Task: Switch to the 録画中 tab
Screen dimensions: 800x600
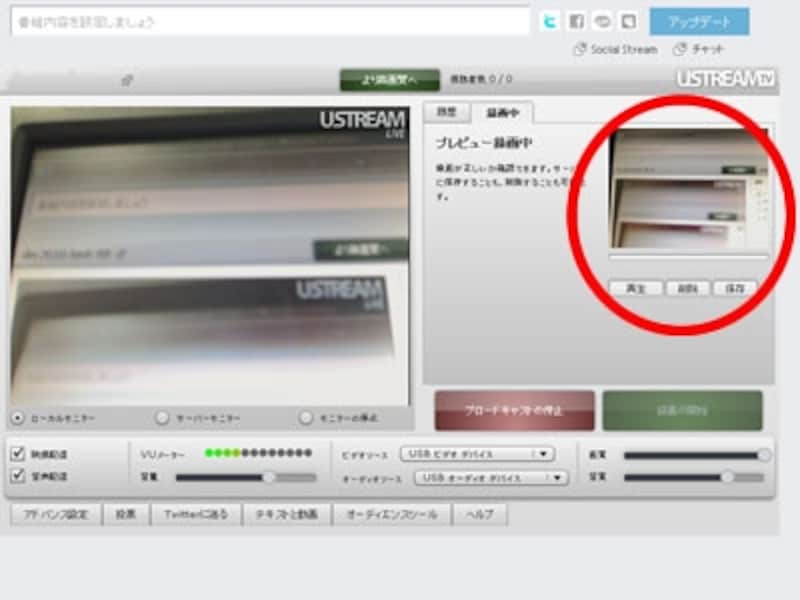Action: (503, 113)
